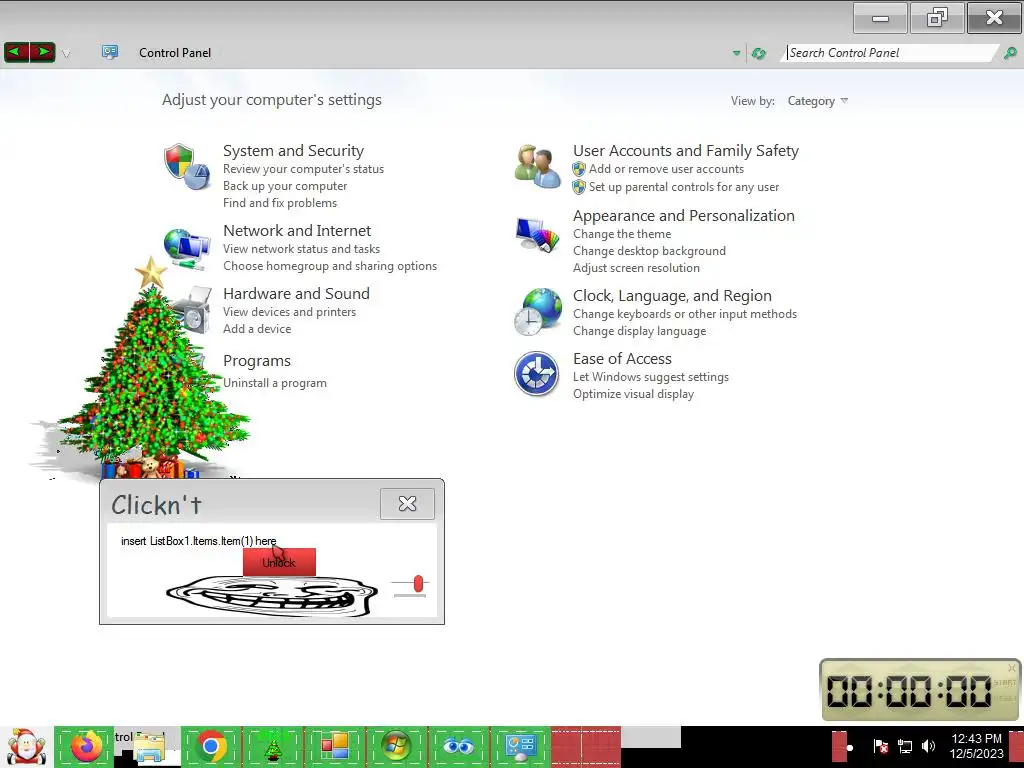This screenshot has height=768, width=1024.
Task: Click Set up parental controls for any user
Action: 684,187
